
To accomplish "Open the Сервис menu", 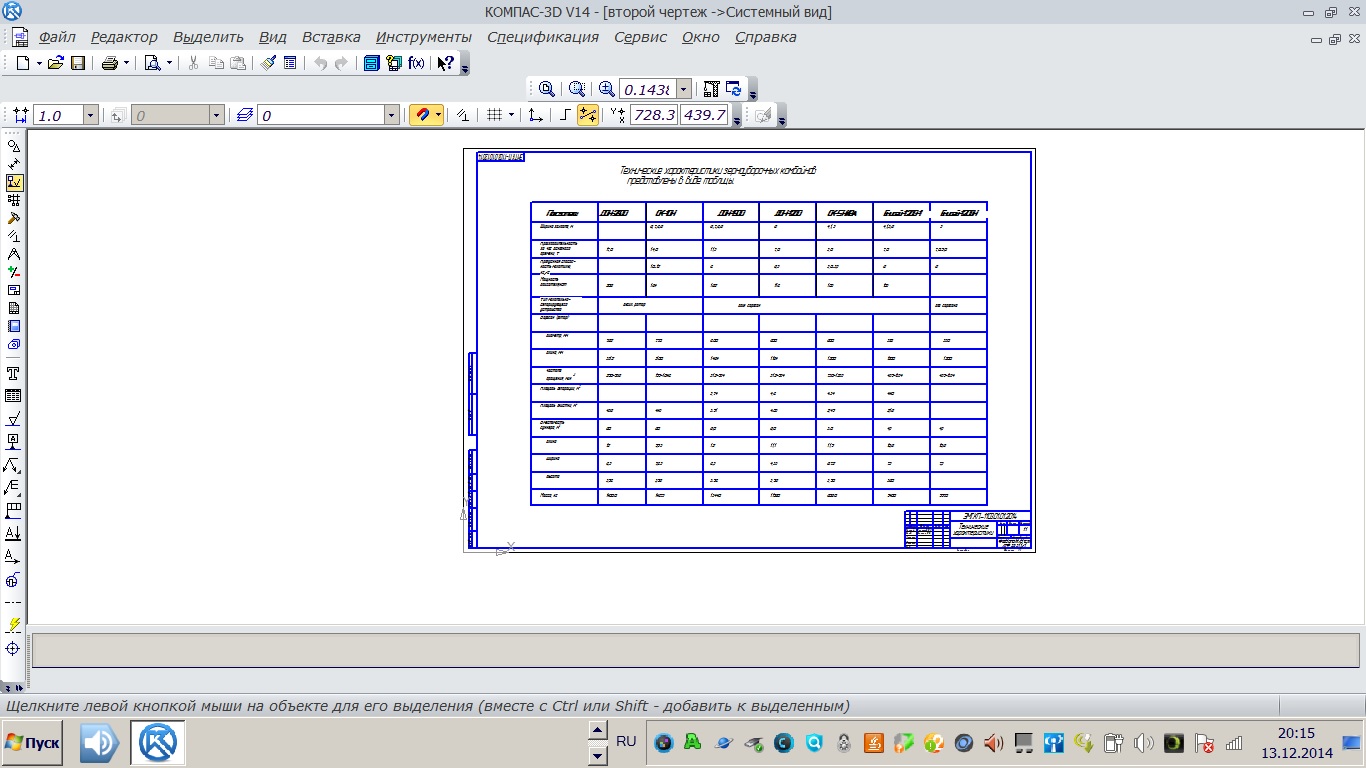I will tap(640, 37).
